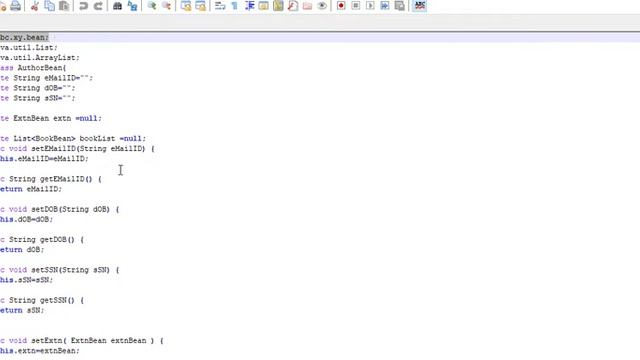
Task: Click the Paste clipboard icon
Action: coord(64,6)
